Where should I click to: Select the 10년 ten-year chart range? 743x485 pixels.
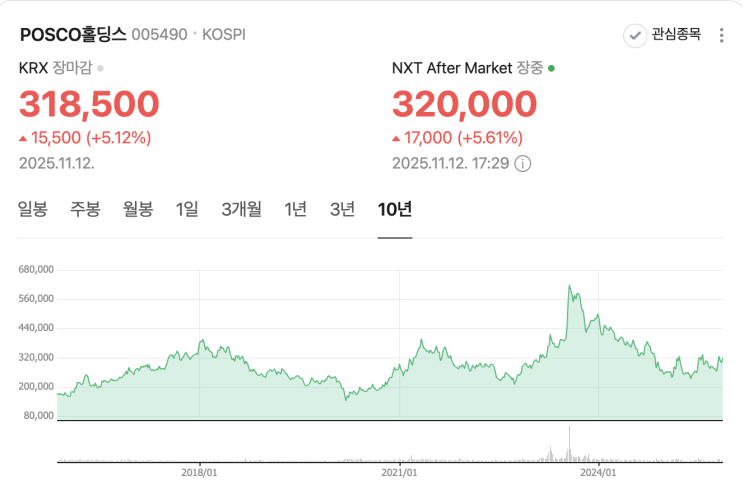pos(395,209)
